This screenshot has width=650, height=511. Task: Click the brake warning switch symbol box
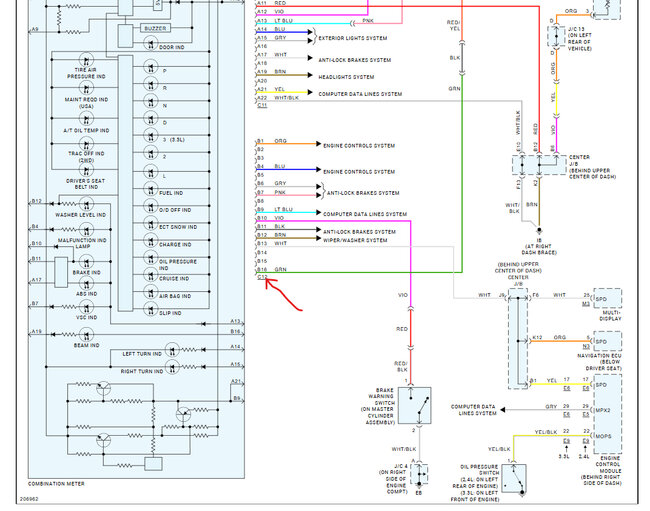pos(415,405)
